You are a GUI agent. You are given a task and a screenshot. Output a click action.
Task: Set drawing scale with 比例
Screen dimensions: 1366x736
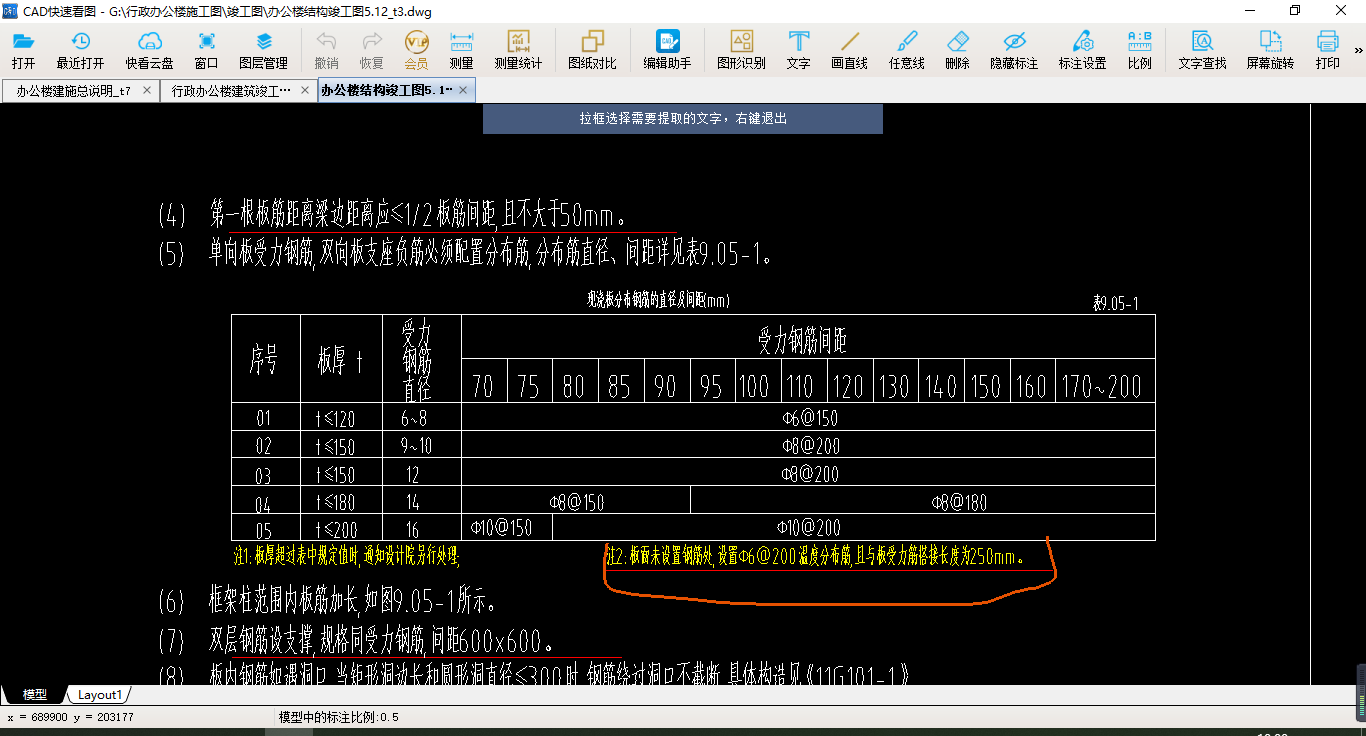coord(1139,50)
